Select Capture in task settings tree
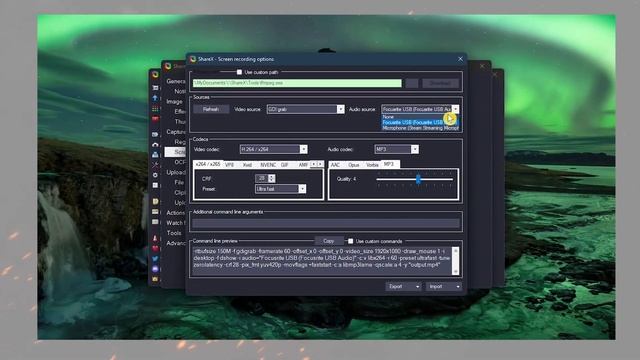This screenshot has width=640, height=360. point(176,132)
